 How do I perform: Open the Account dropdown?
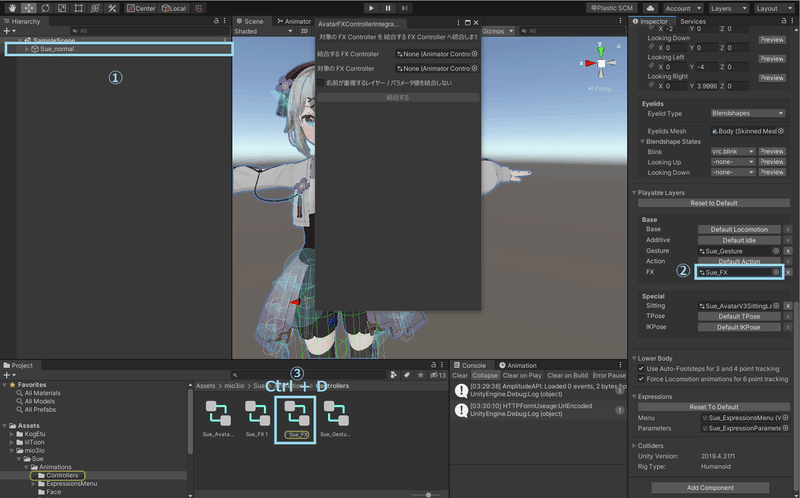coord(684,8)
